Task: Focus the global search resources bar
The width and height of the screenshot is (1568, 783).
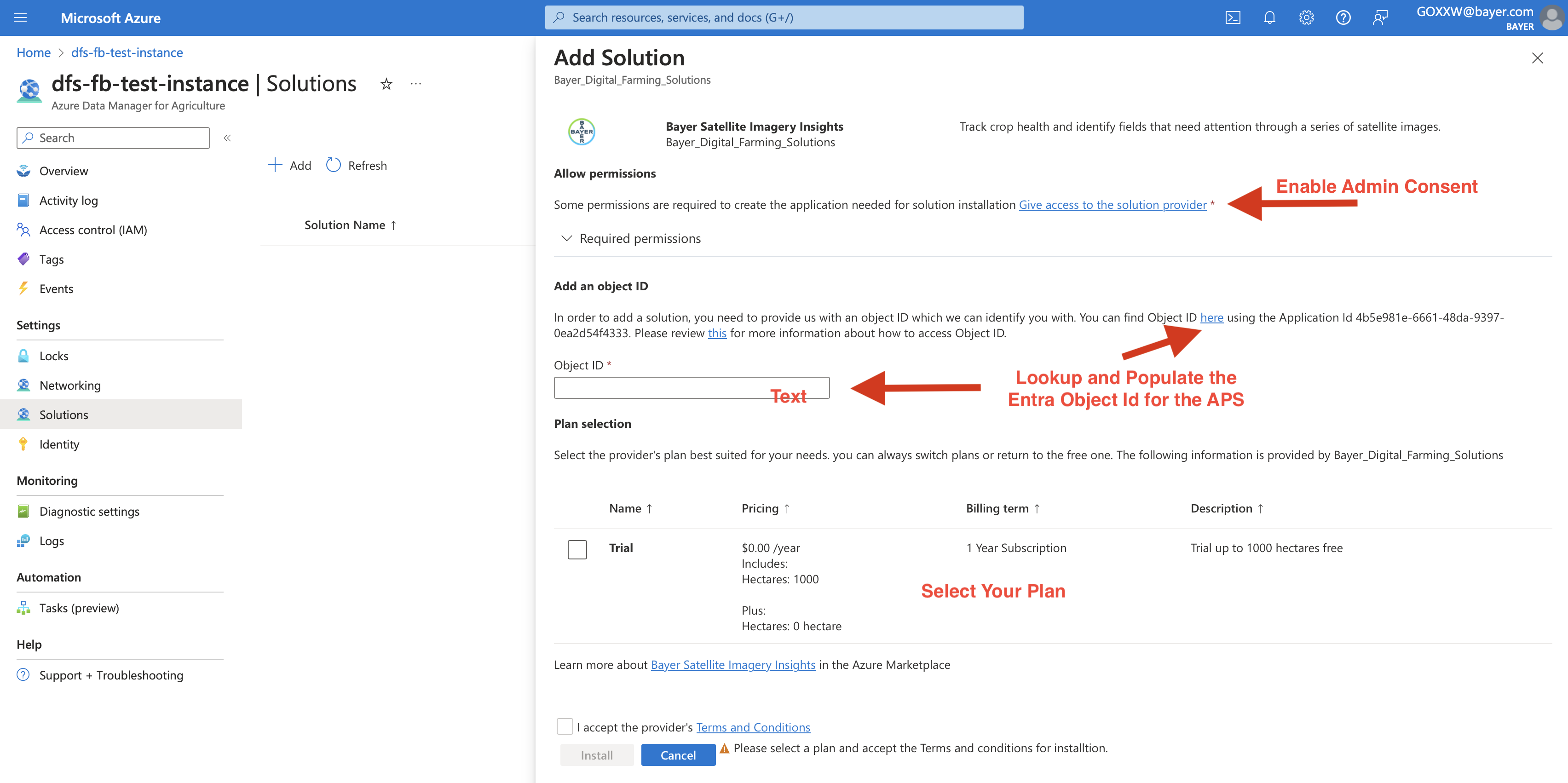Action: (784, 17)
